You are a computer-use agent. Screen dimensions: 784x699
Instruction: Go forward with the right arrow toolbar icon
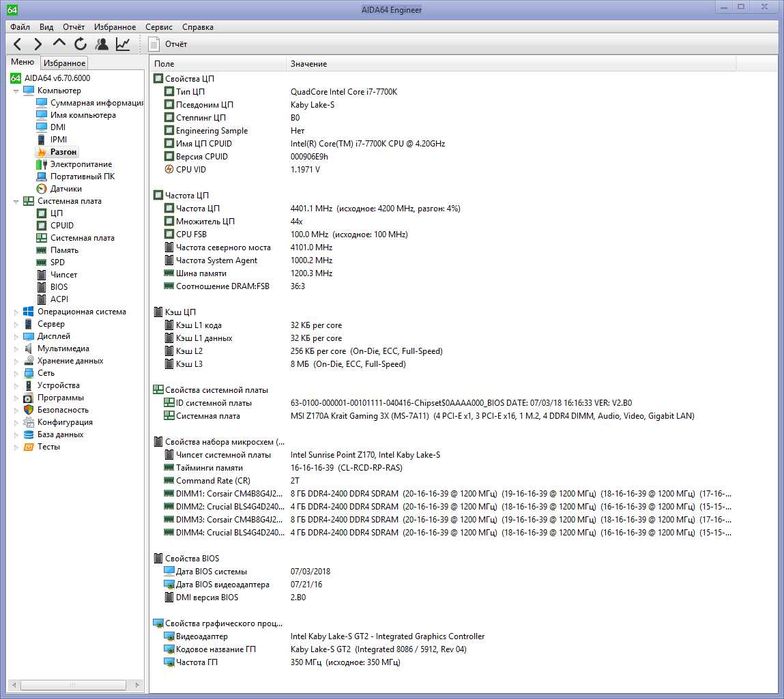[x=38, y=44]
